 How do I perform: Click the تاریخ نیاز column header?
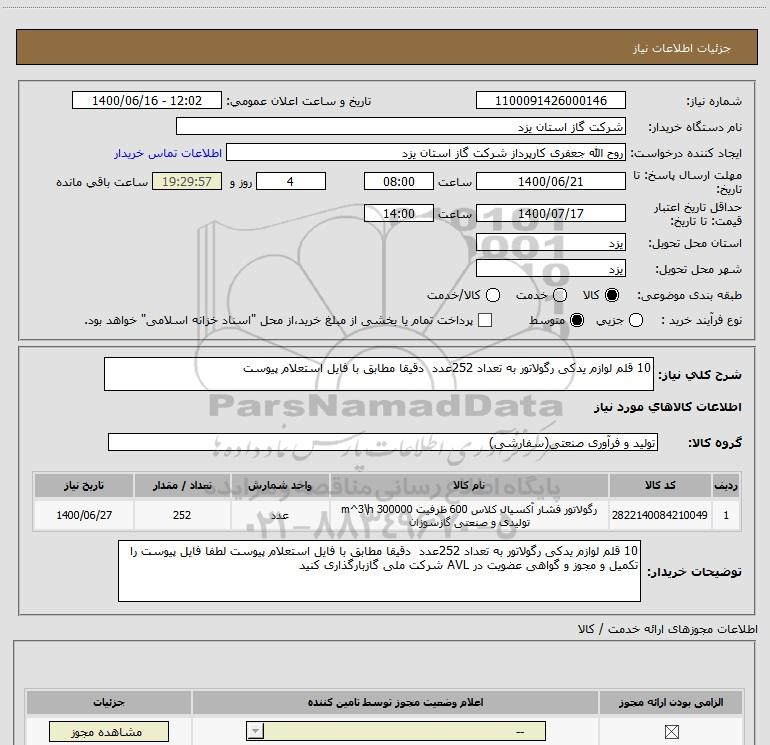tap(83, 485)
